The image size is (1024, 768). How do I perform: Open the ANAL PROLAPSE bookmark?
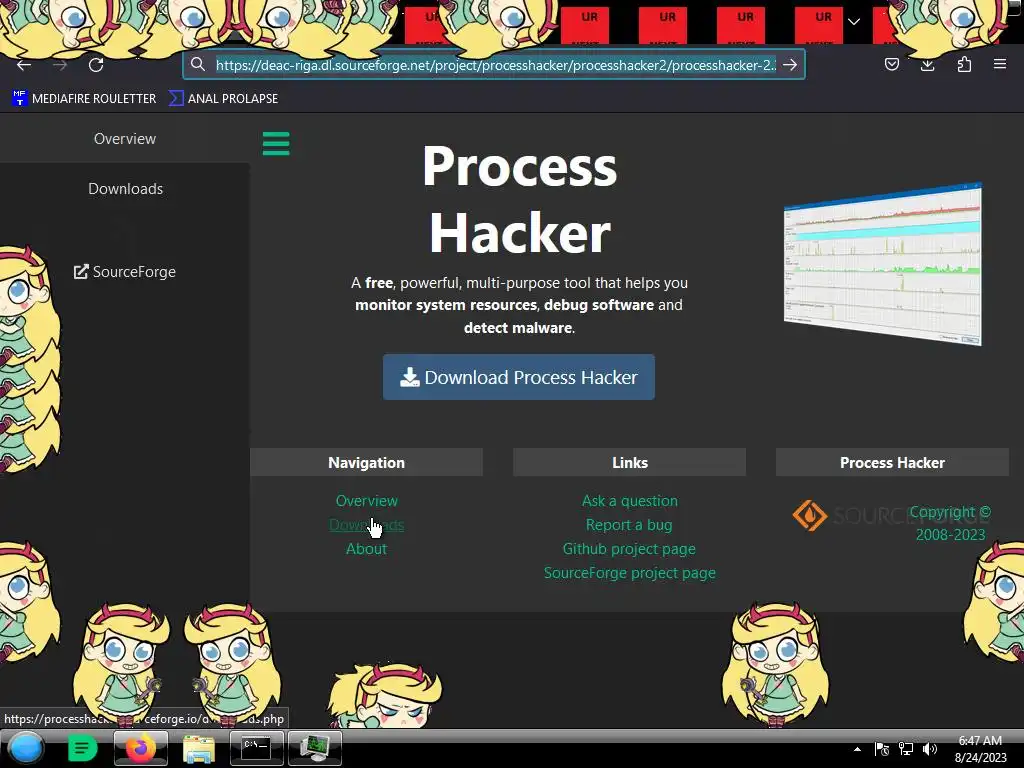(x=224, y=99)
